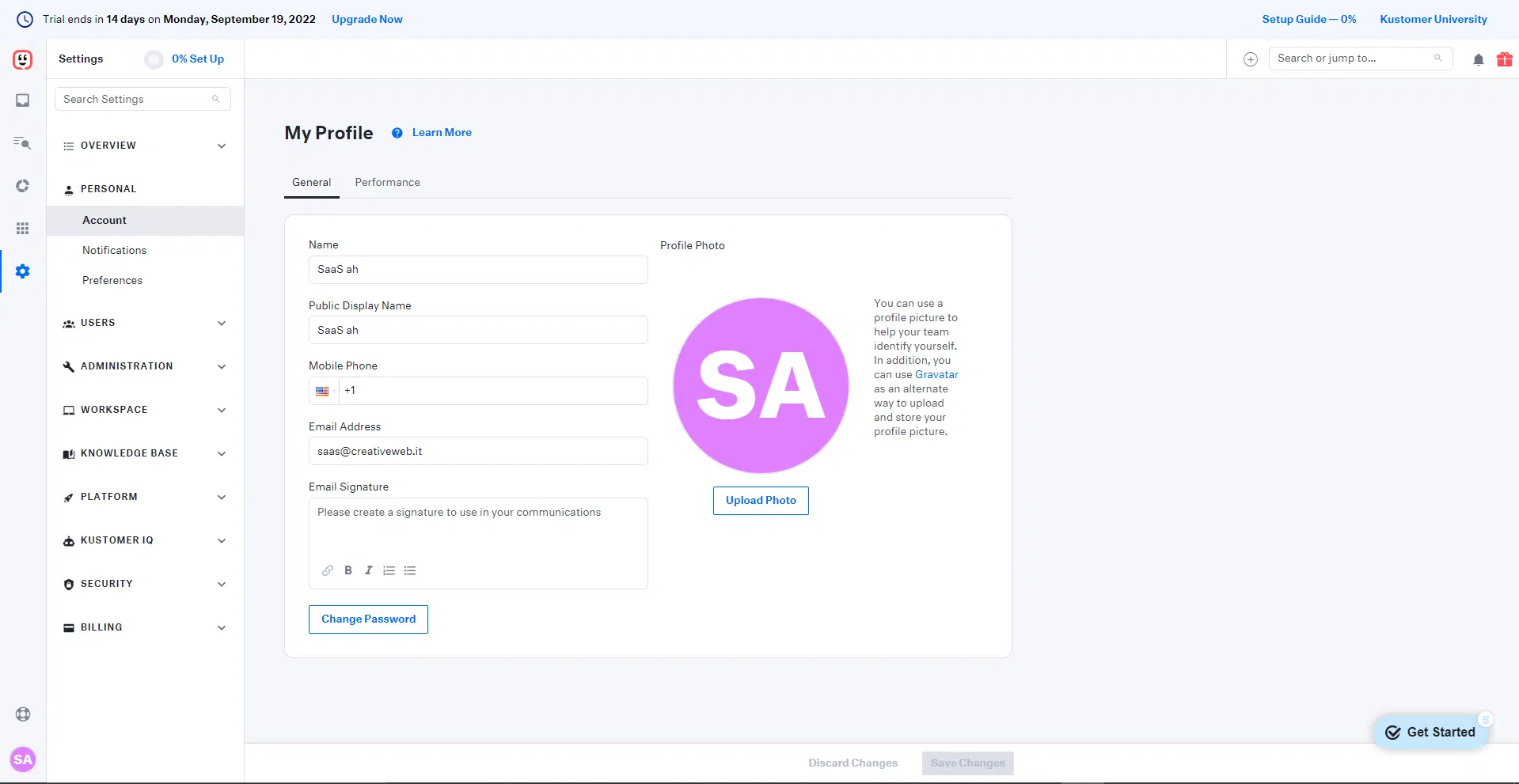Image resolution: width=1519 pixels, height=784 pixels.
Task: Click the Change Password button
Action: 368,619
